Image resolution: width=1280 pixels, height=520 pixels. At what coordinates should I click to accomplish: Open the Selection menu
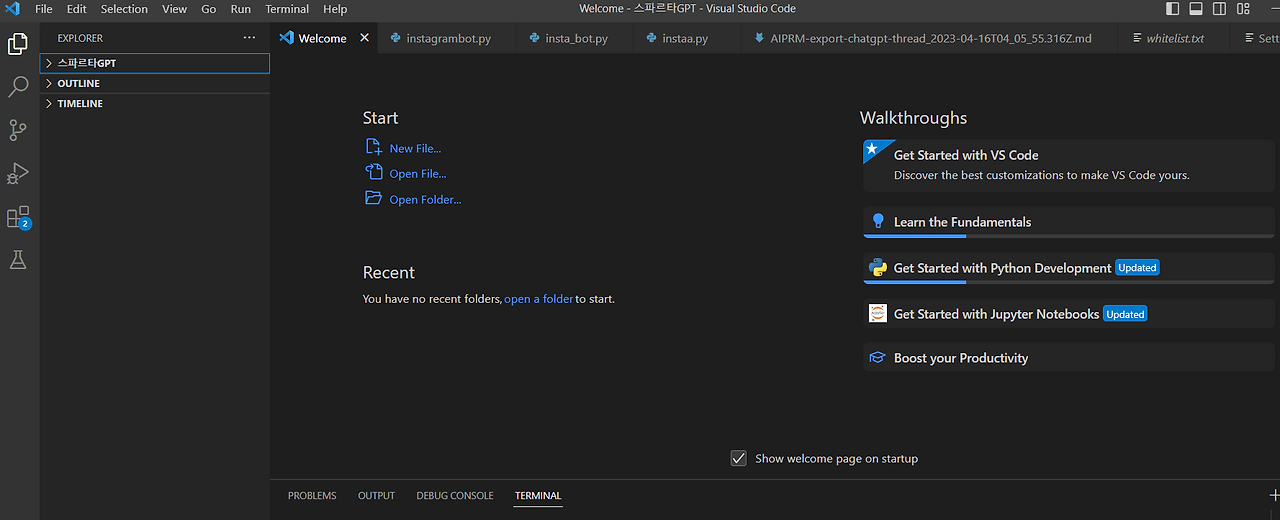[x=124, y=9]
